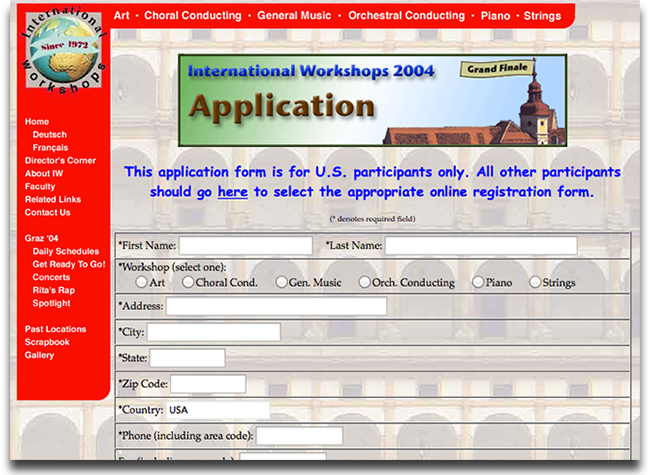Image resolution: width=650 pixels, height=475 pixels.
Task: Open the Art workshop menu item
Action: click(x=121, y=16)
